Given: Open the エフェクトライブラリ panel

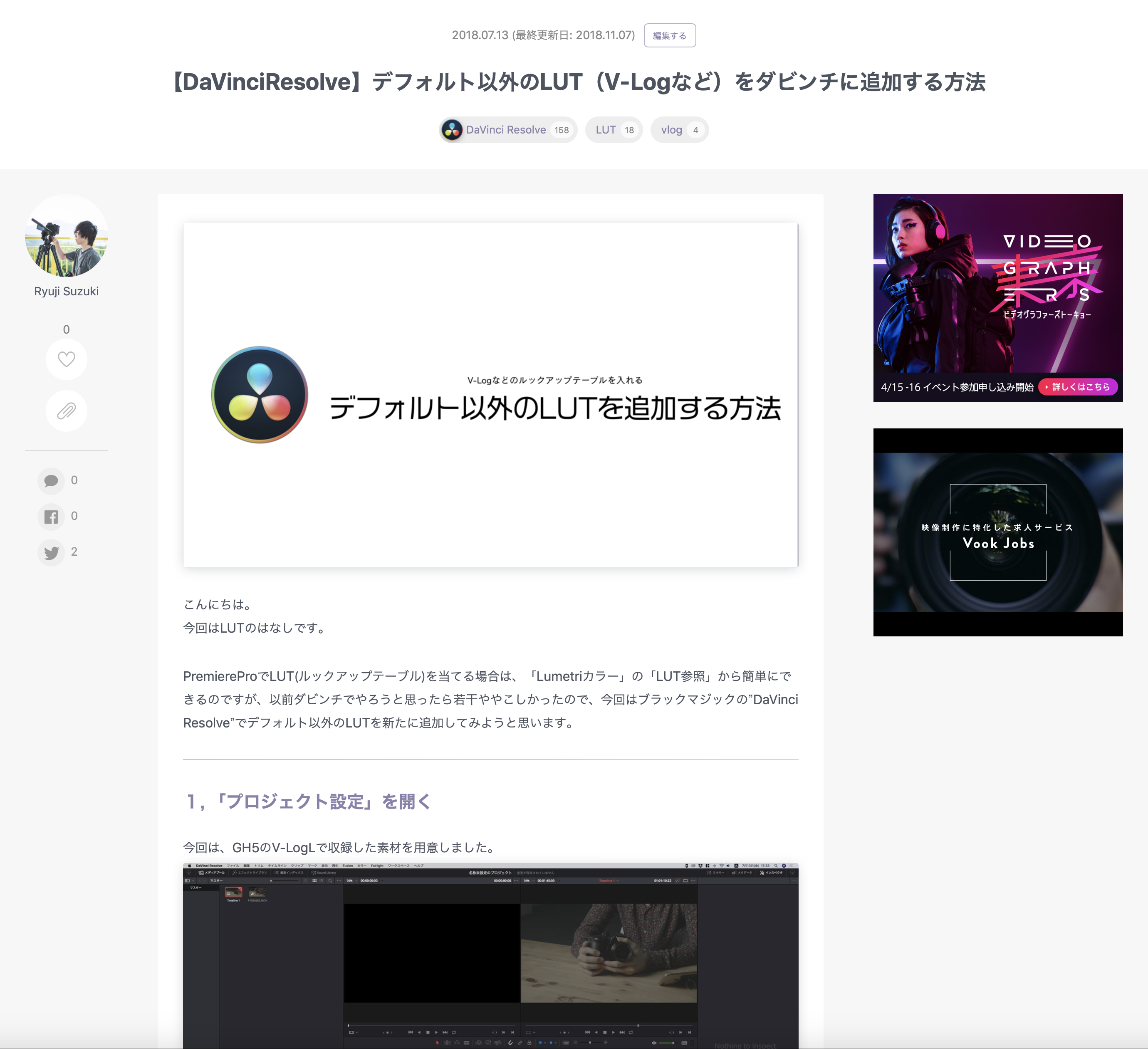Looking at the screenshot, I should tap(250, 873).
